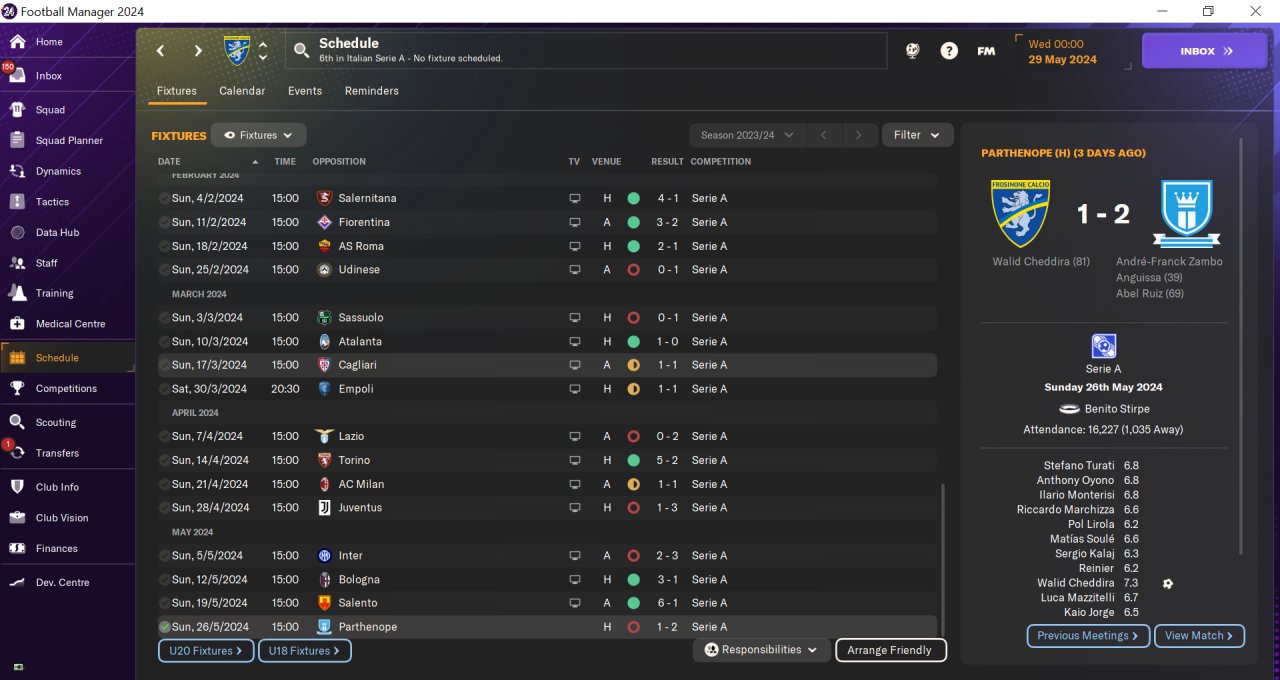Image resolution: width=1280 pixels, height=680 pixels.
Task: Open the Filter dropdown
Action: 917,135
